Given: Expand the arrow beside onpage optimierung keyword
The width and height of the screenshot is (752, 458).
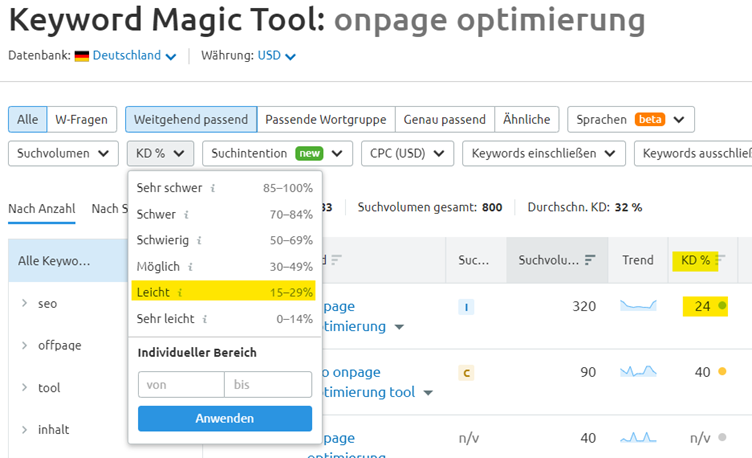Looking at the screenshot, I should [399, 327].
